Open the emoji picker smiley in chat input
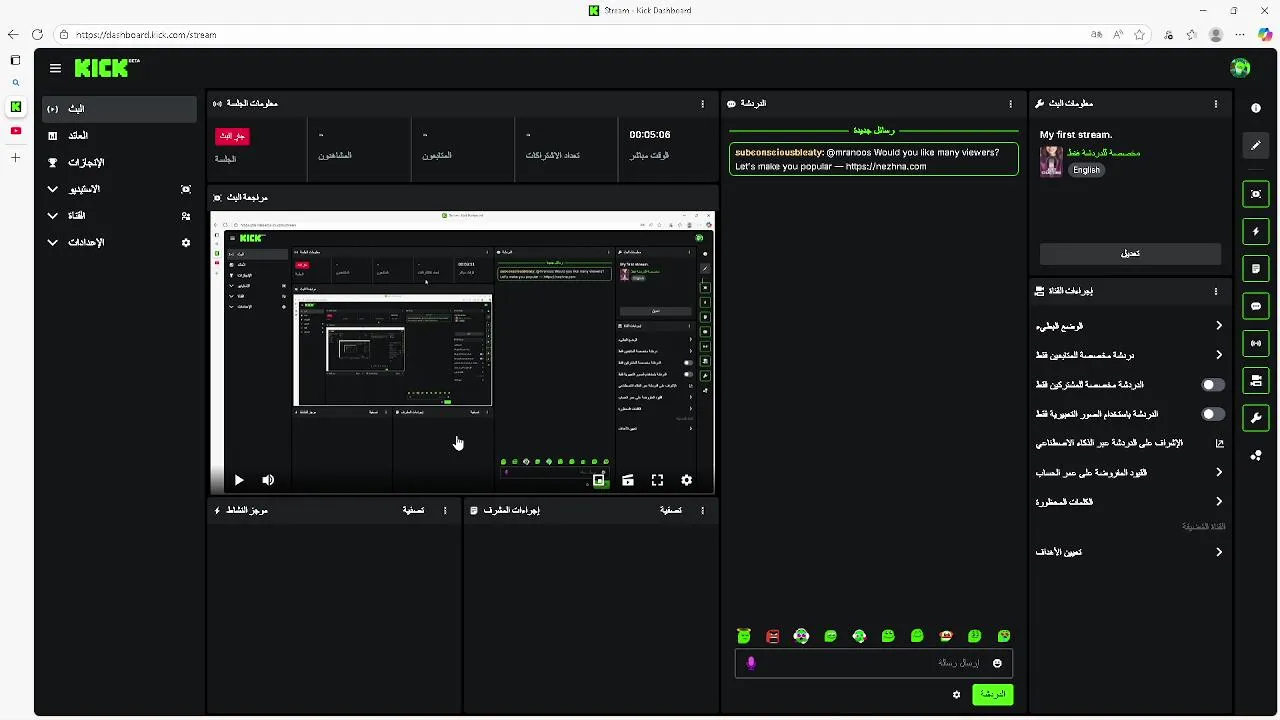 pos(997,663)
